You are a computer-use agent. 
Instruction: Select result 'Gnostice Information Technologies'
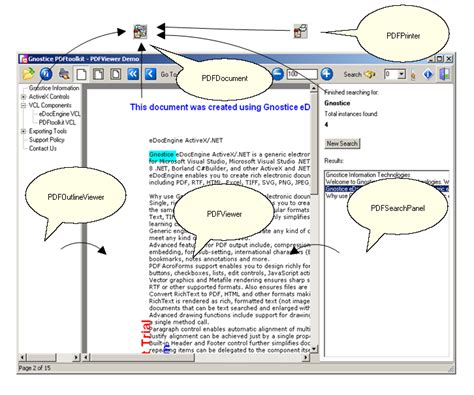368,175
